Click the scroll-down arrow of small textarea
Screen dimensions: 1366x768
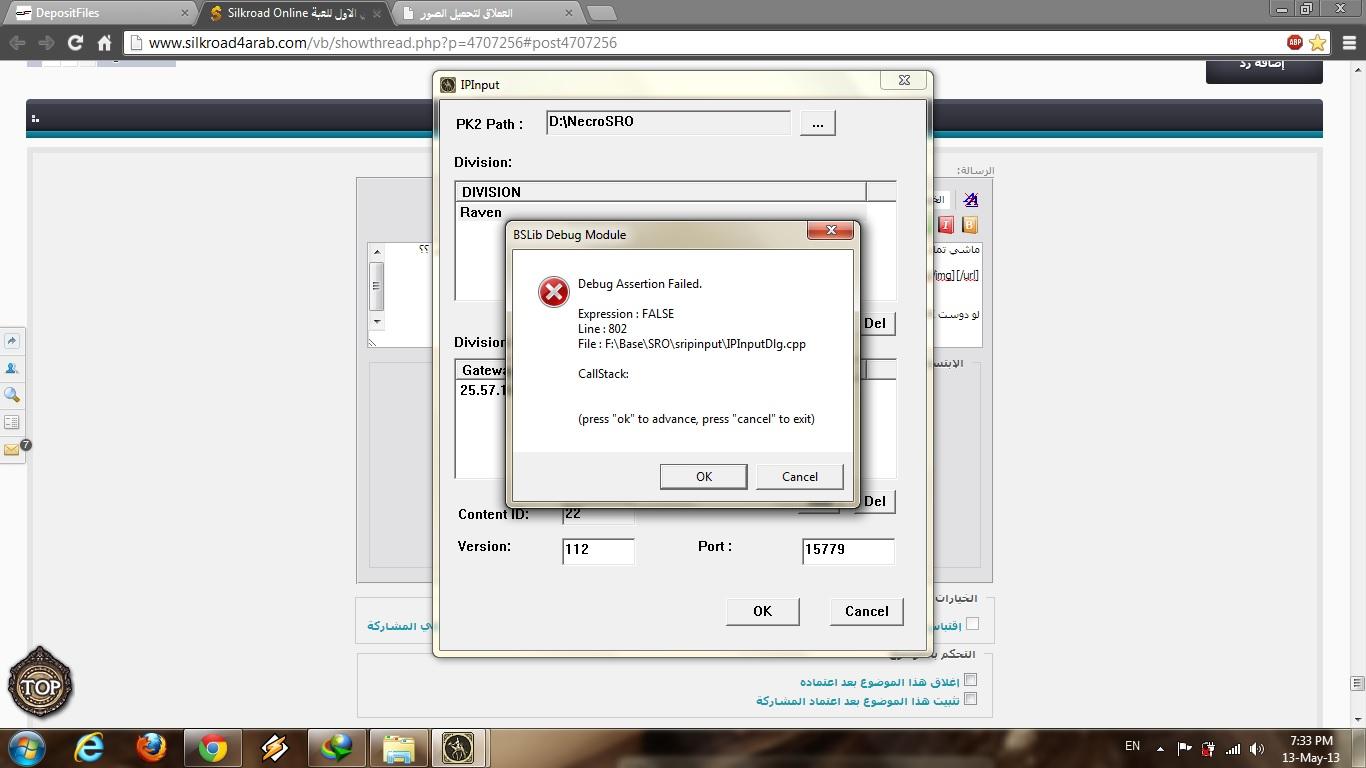pyautogui.click(x=376, y=321)
